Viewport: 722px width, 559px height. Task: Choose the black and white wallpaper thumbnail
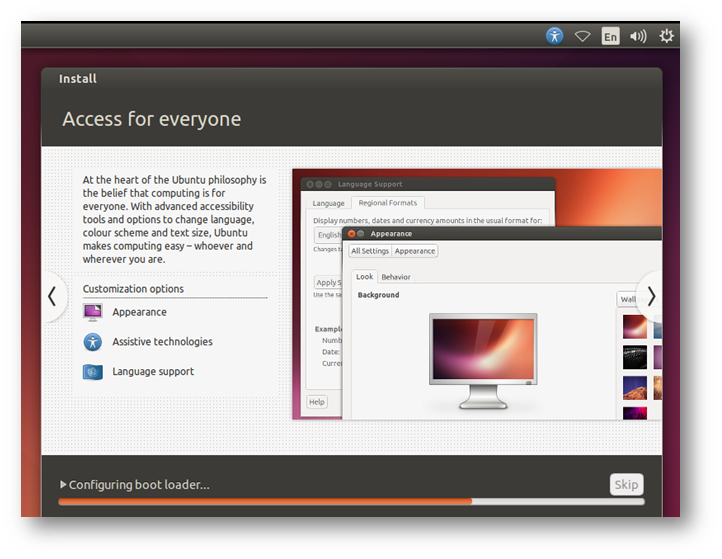point(635,357)
